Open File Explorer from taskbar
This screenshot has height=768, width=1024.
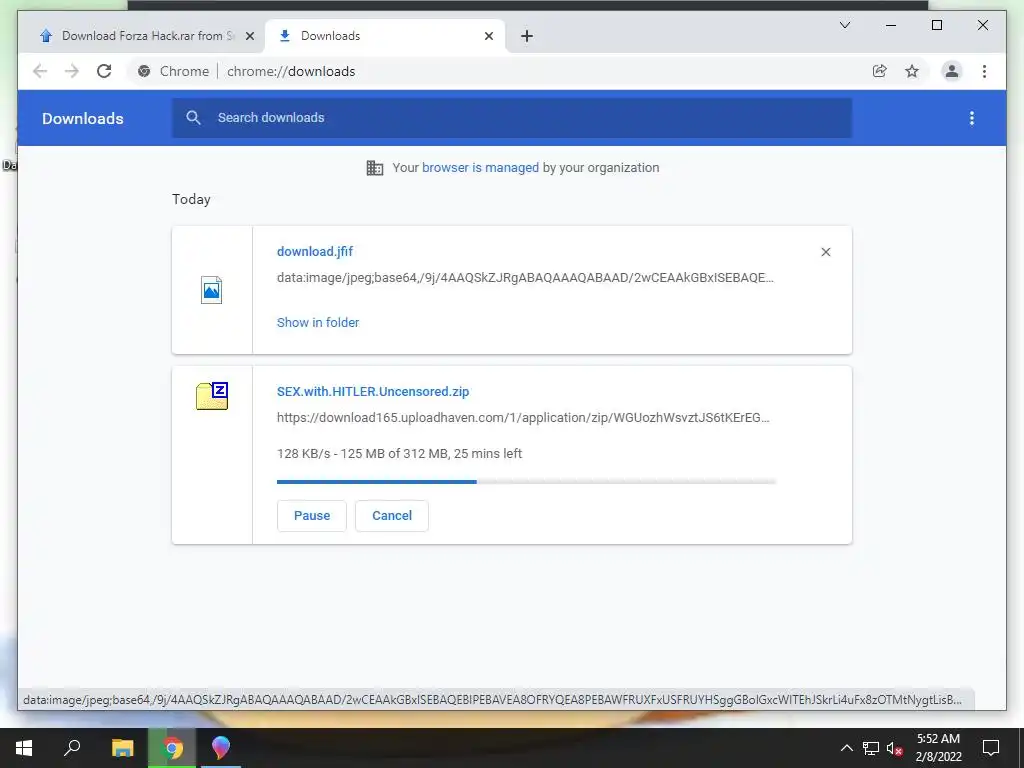(122, 748)
